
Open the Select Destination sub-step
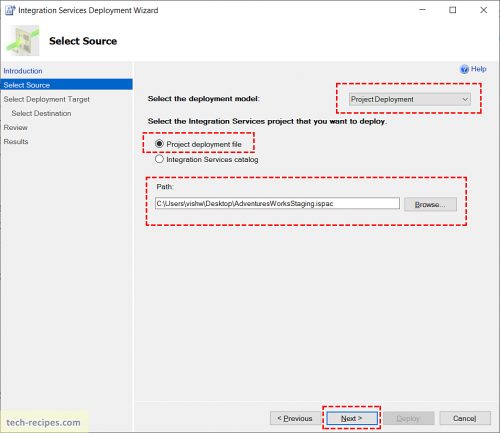point(41,113)
